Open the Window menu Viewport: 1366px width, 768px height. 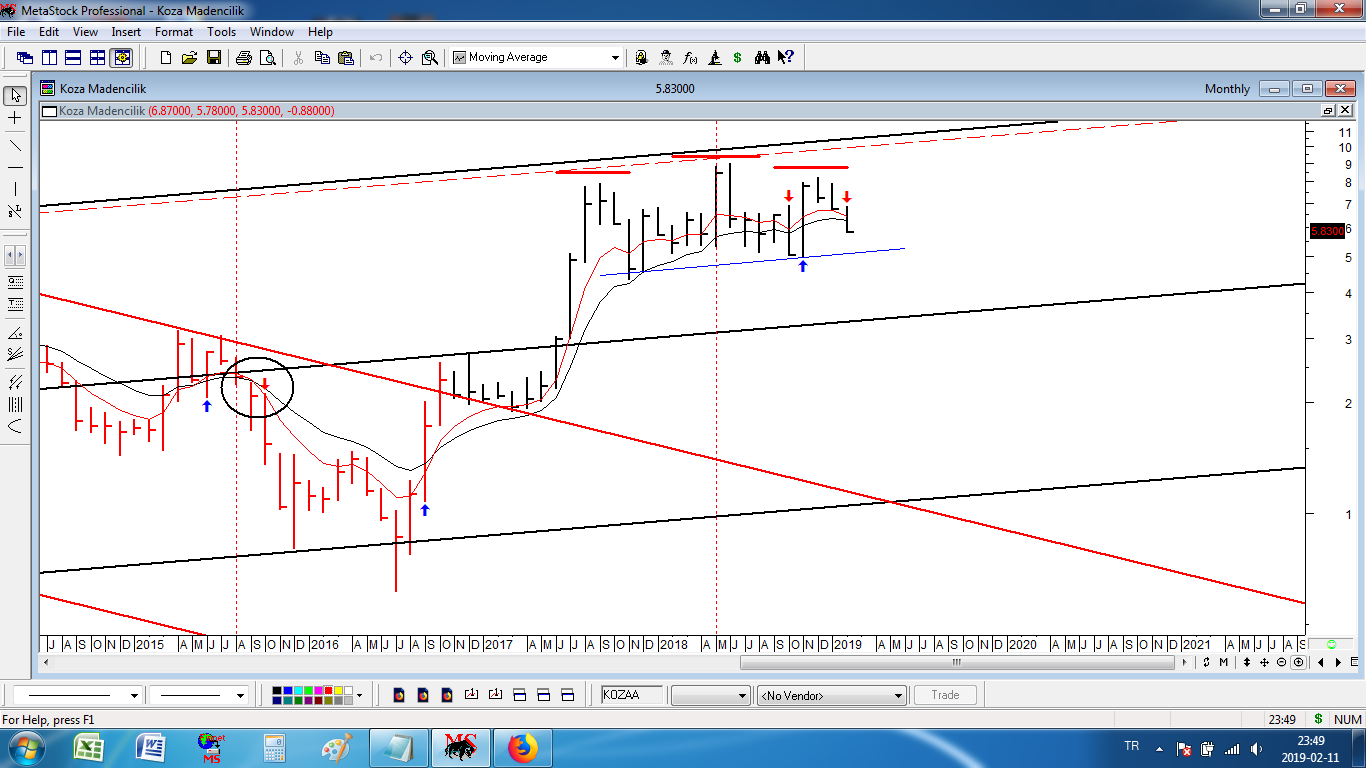[x=272, y=32]
